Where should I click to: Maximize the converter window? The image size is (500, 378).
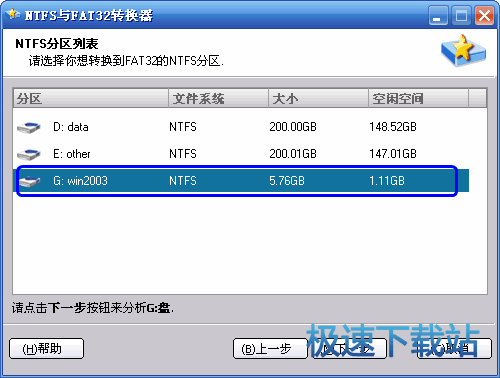click(461, 15)
